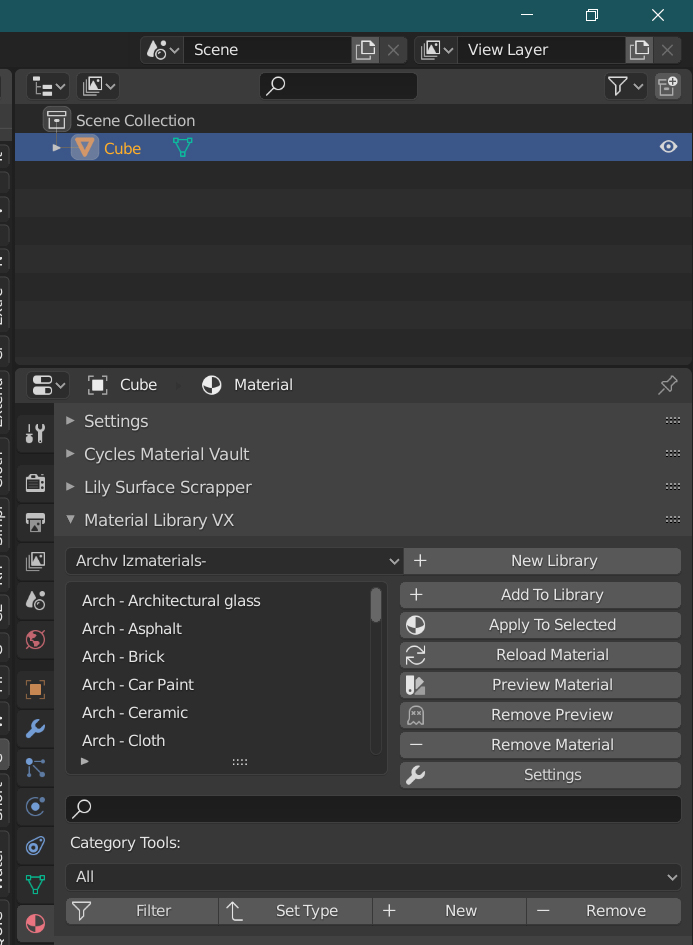The image size is (693, 945).
Task: Open the Material properties tab
Action: (x=36, y=923)
